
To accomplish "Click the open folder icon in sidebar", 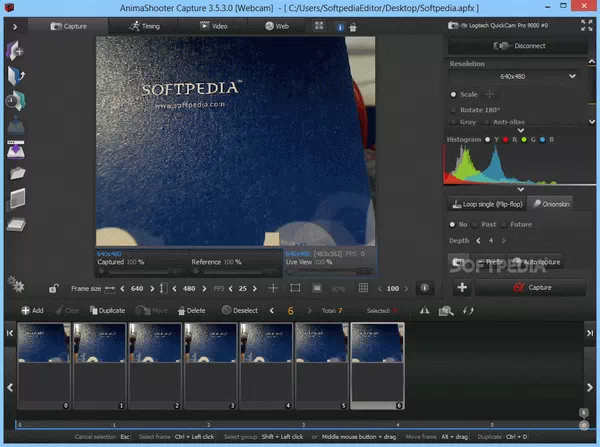I will (16, 174).
